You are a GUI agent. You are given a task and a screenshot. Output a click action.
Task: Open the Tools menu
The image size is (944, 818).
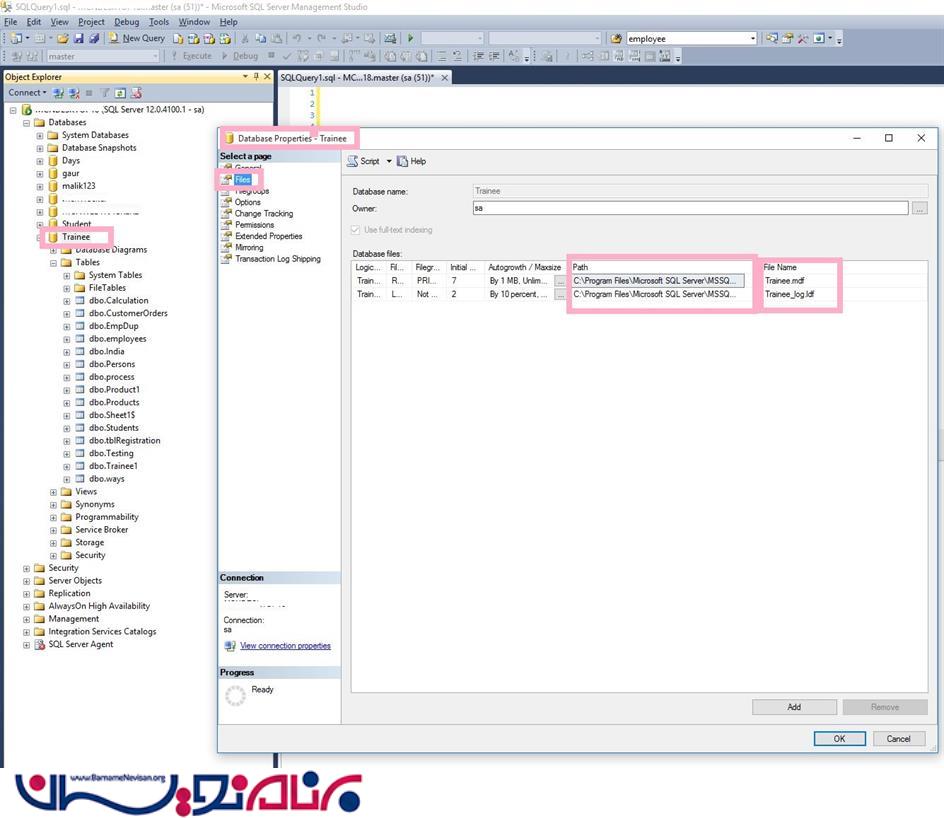click(158, 21)
